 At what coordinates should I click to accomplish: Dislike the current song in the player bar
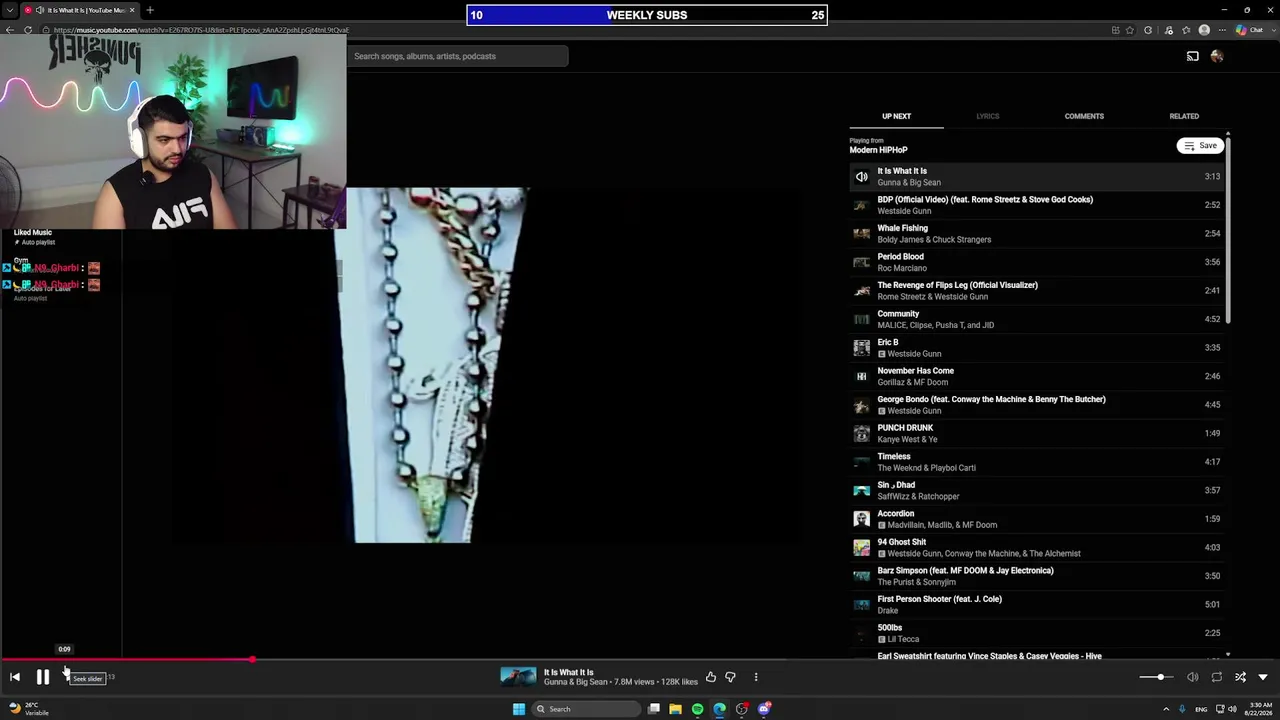pyautogui.click(x=730, y=677)
